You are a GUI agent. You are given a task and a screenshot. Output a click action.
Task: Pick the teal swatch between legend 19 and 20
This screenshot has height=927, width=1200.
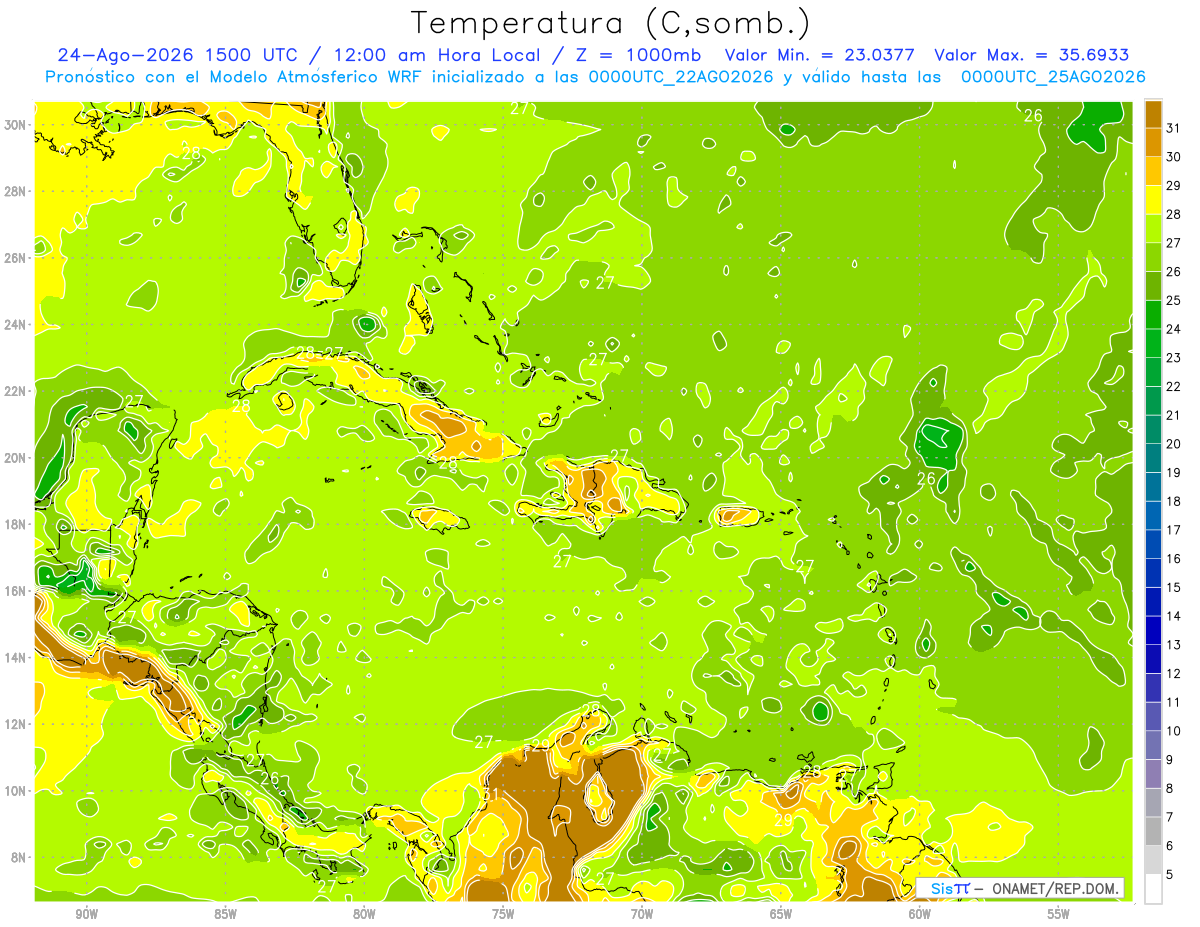coord(1154,458)
